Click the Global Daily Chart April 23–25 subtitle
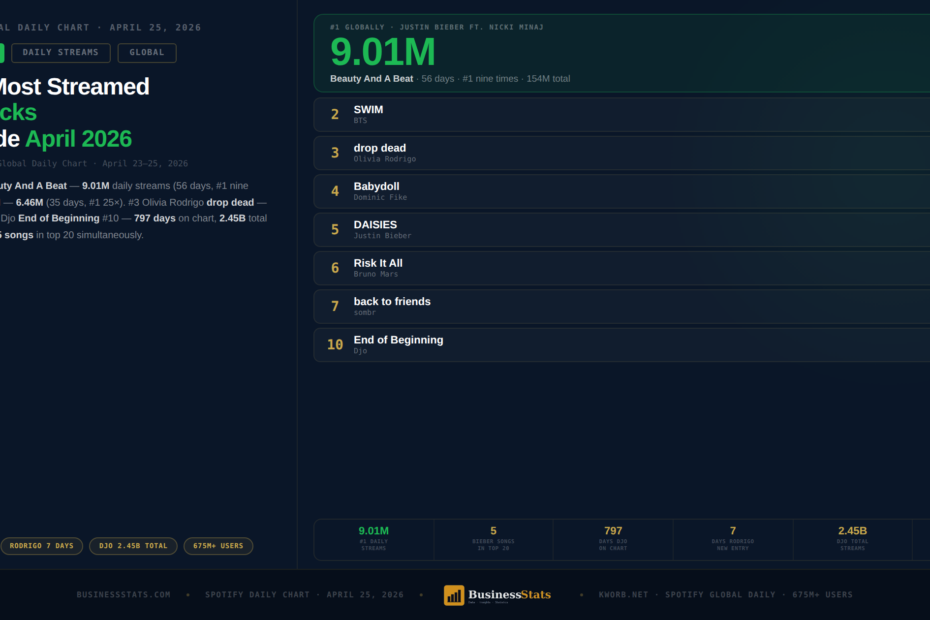The image size is (930, 620). (93, 163)
